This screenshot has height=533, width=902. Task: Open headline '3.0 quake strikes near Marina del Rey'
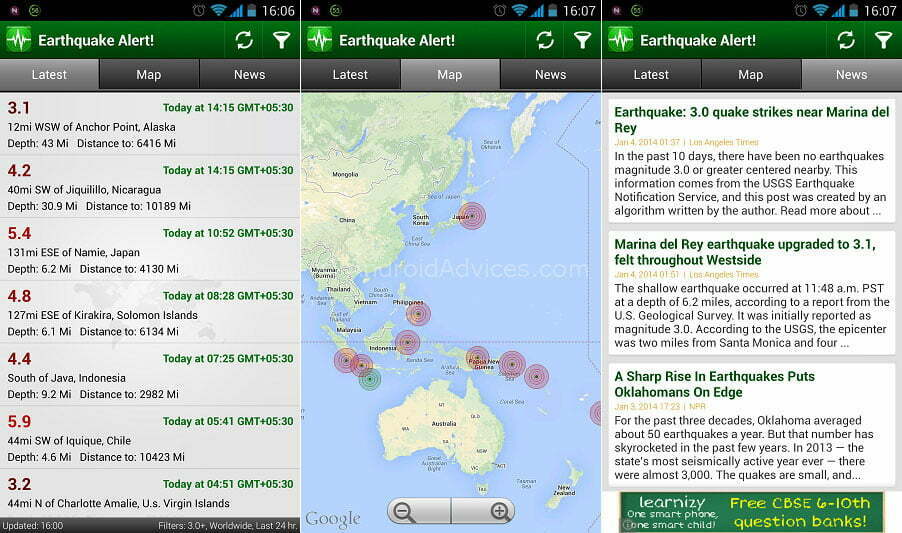(752, 120)
